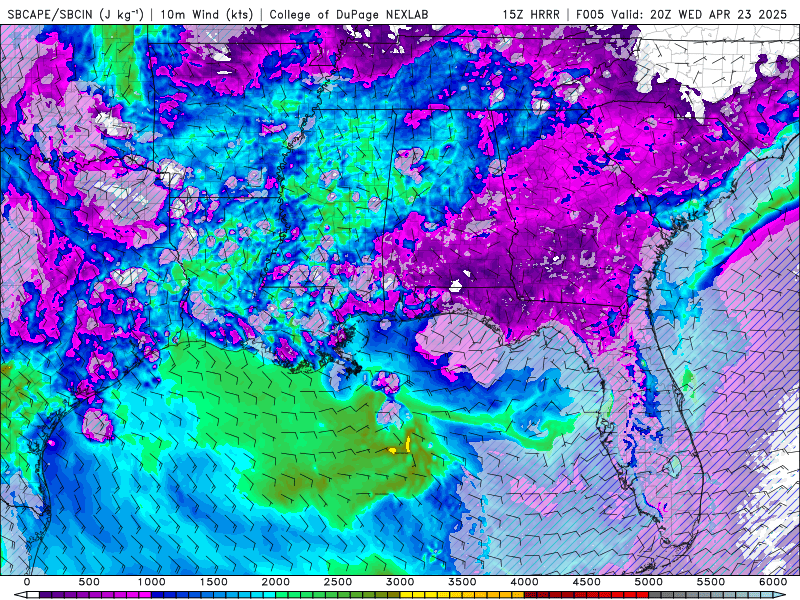Click the left arrow end of the colorbar
Screen dimensions: 800x600
click(20, 595)
